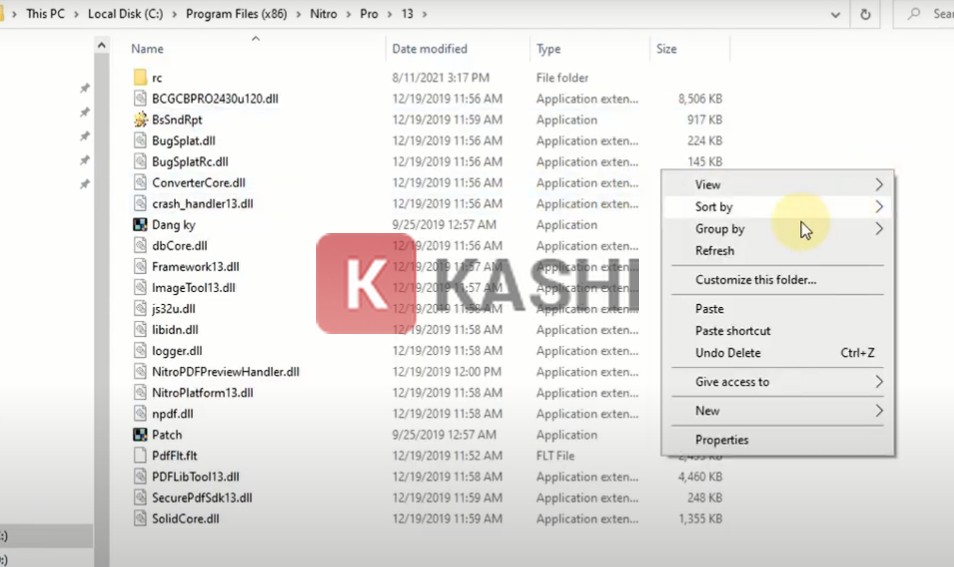Sort files by Size column header
Viewport: 954px width, 567px height.
[x=666, y=49]
